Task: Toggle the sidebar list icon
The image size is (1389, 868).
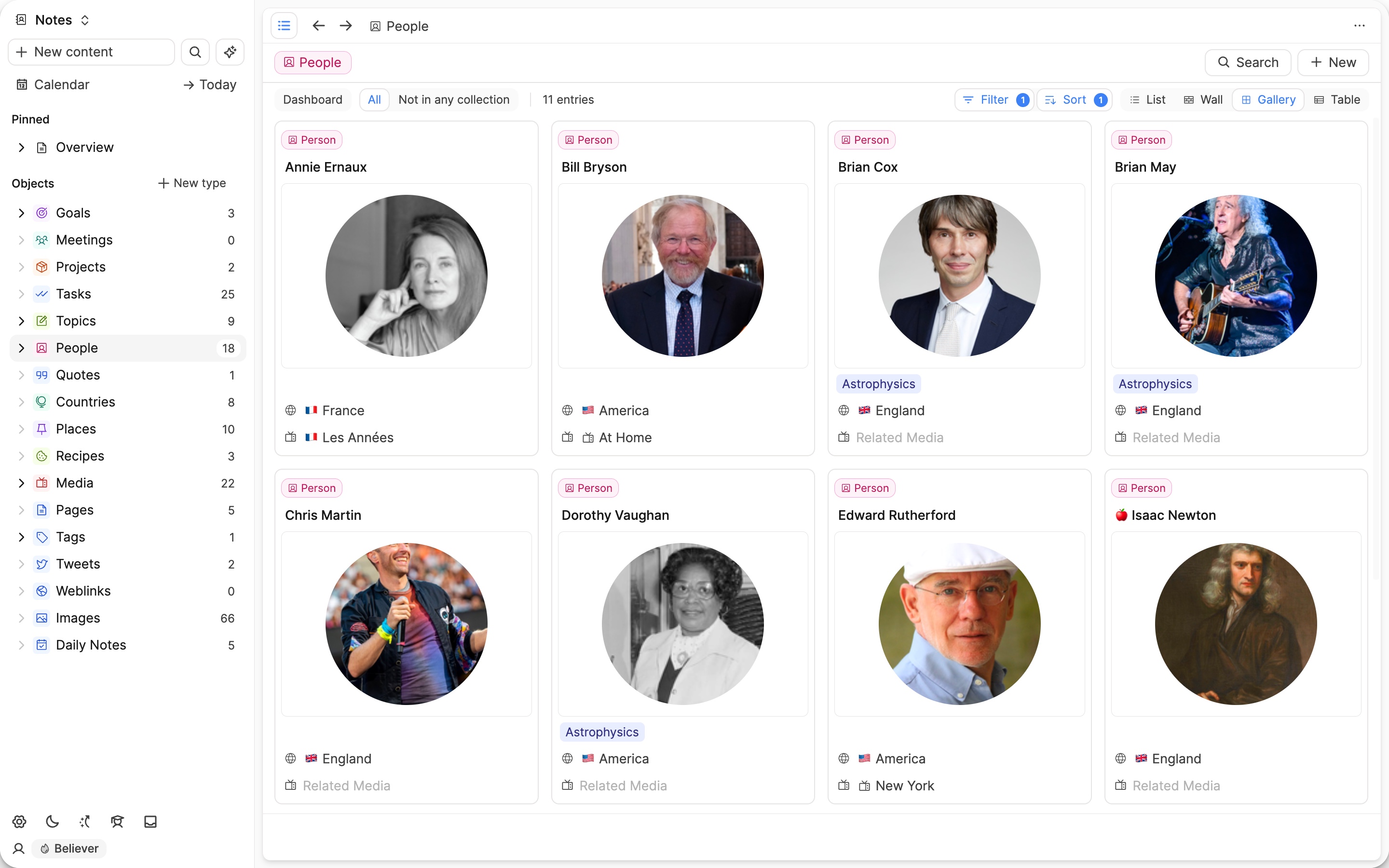Action: [x=284, y=26]
